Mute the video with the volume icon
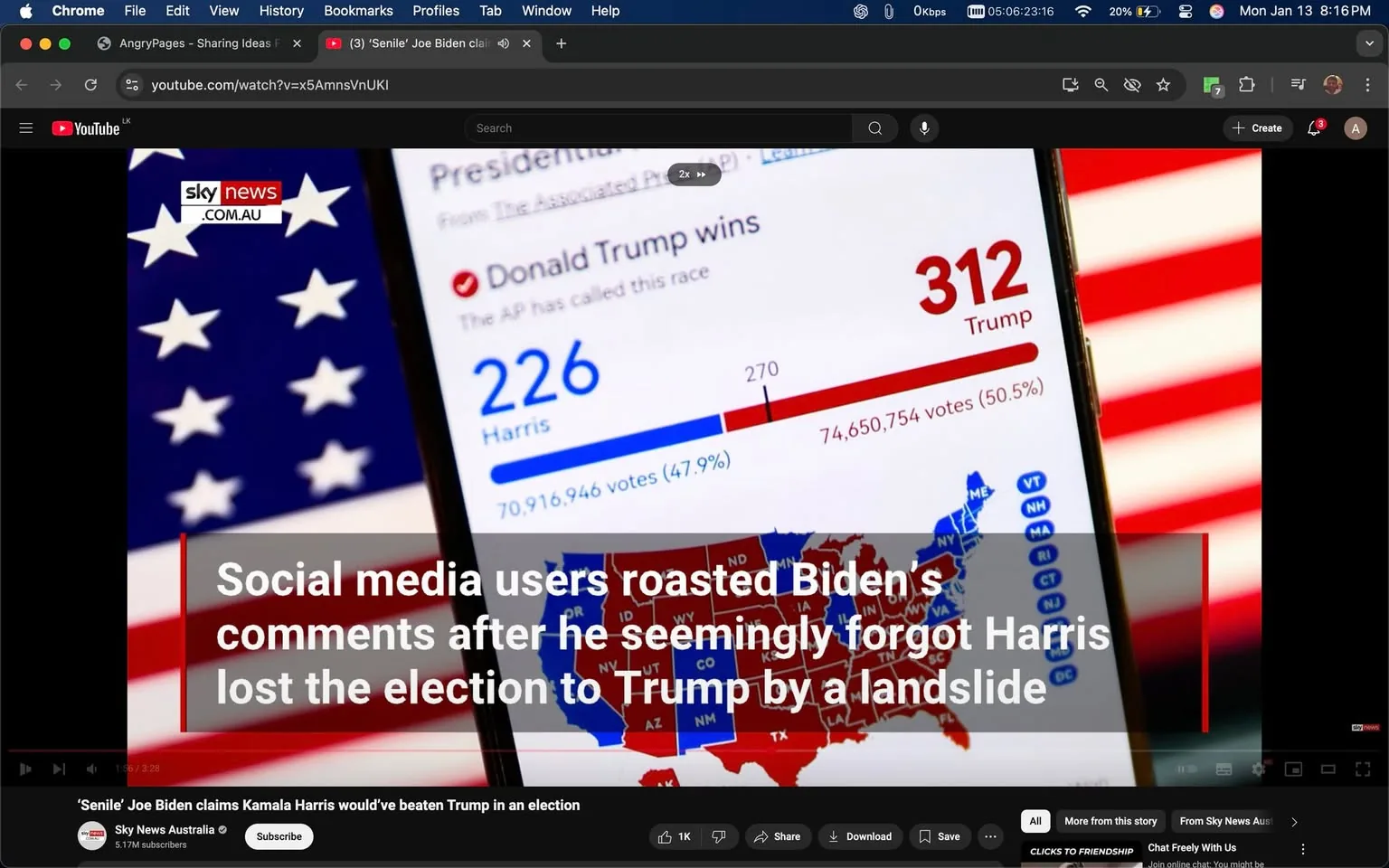 91,769
